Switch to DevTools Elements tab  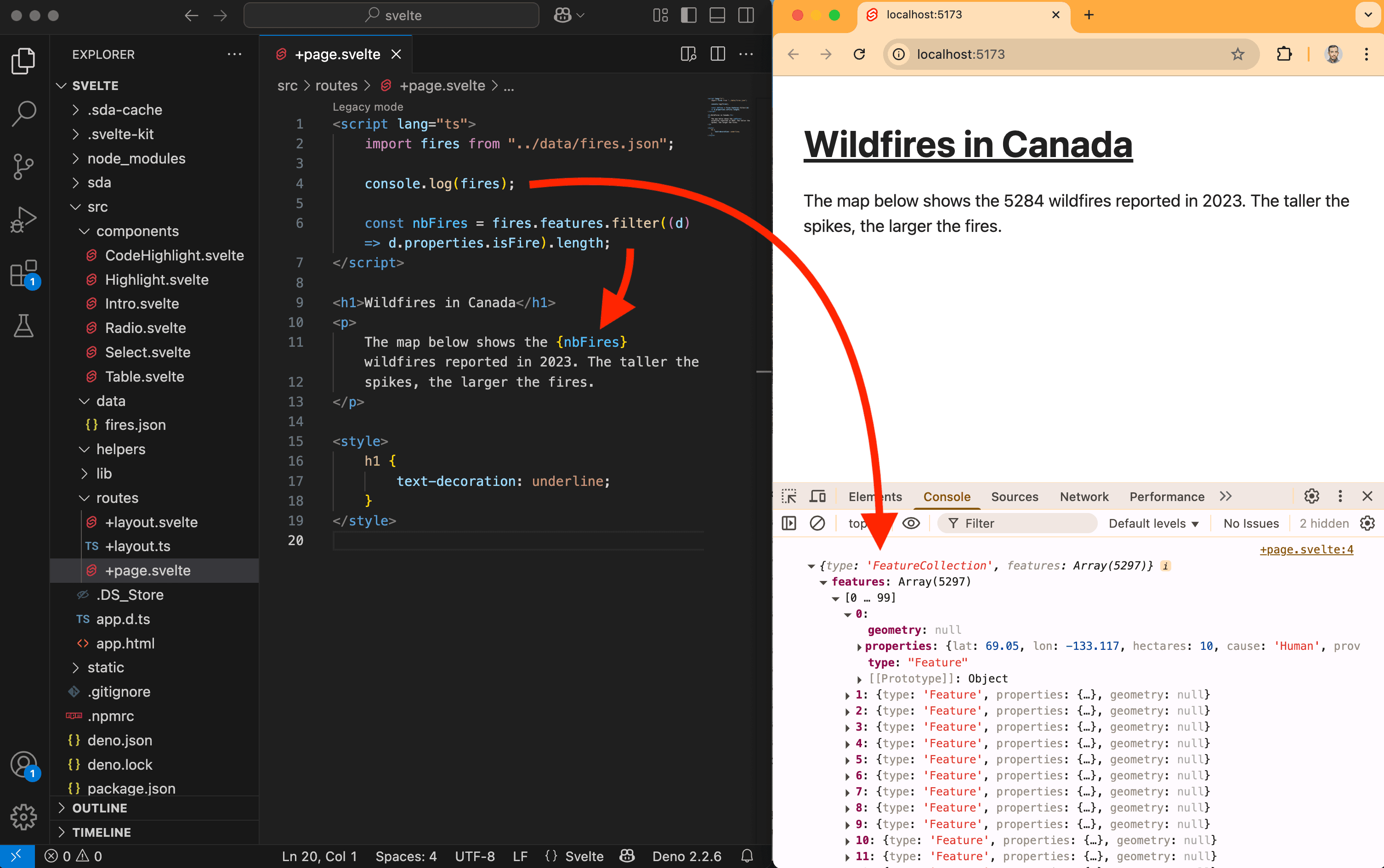pyautogui.click(x=875, y=496)
